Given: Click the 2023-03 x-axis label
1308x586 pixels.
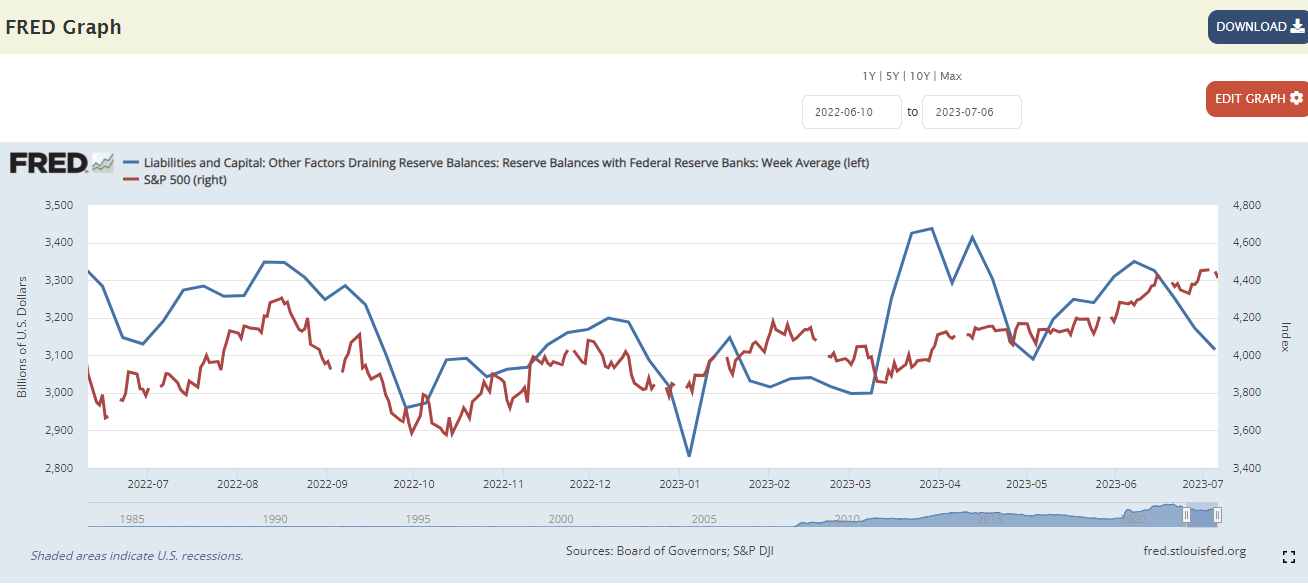Looking at the screenshot, I should 850,483.
